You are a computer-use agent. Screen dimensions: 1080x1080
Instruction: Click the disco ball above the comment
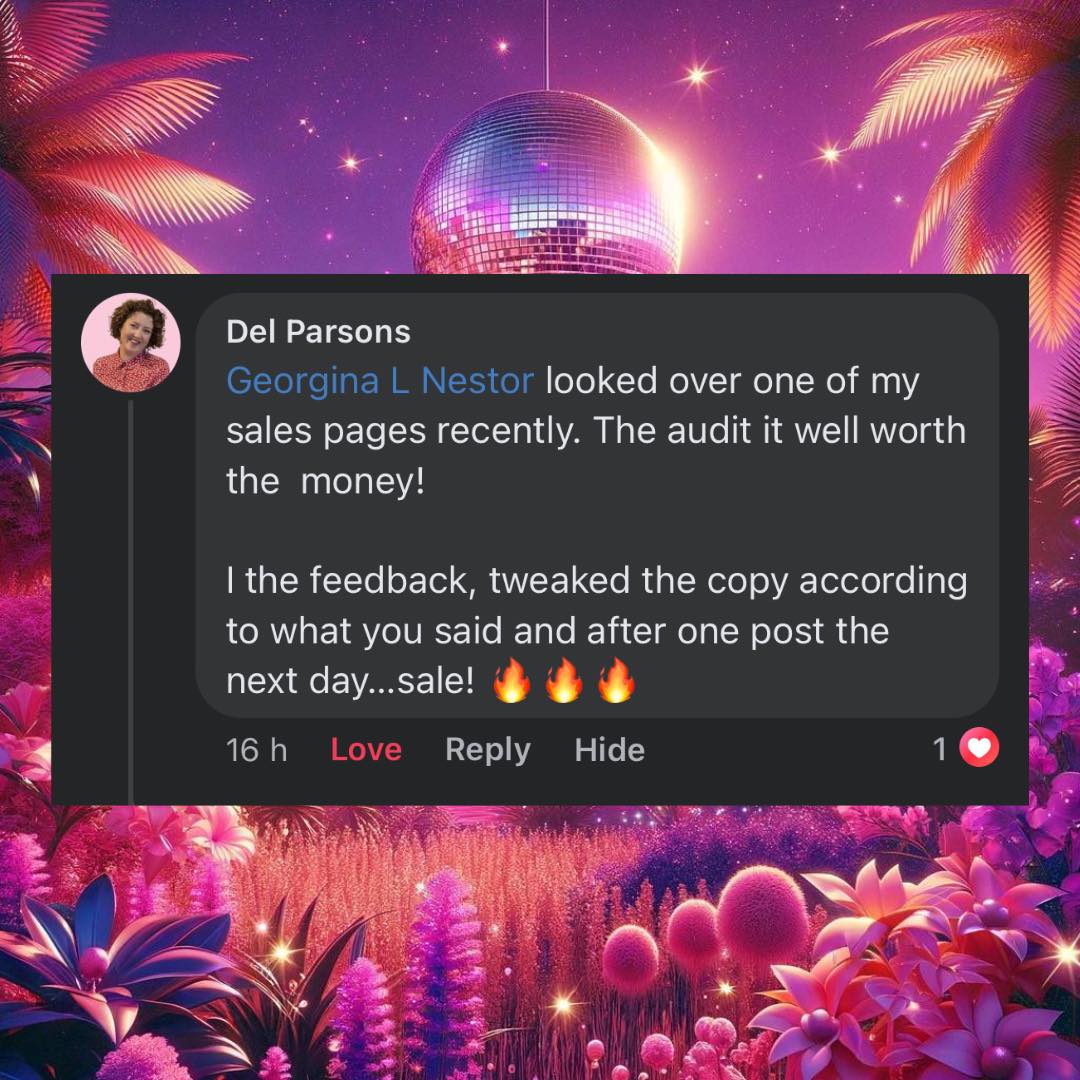tap(546, 183)
